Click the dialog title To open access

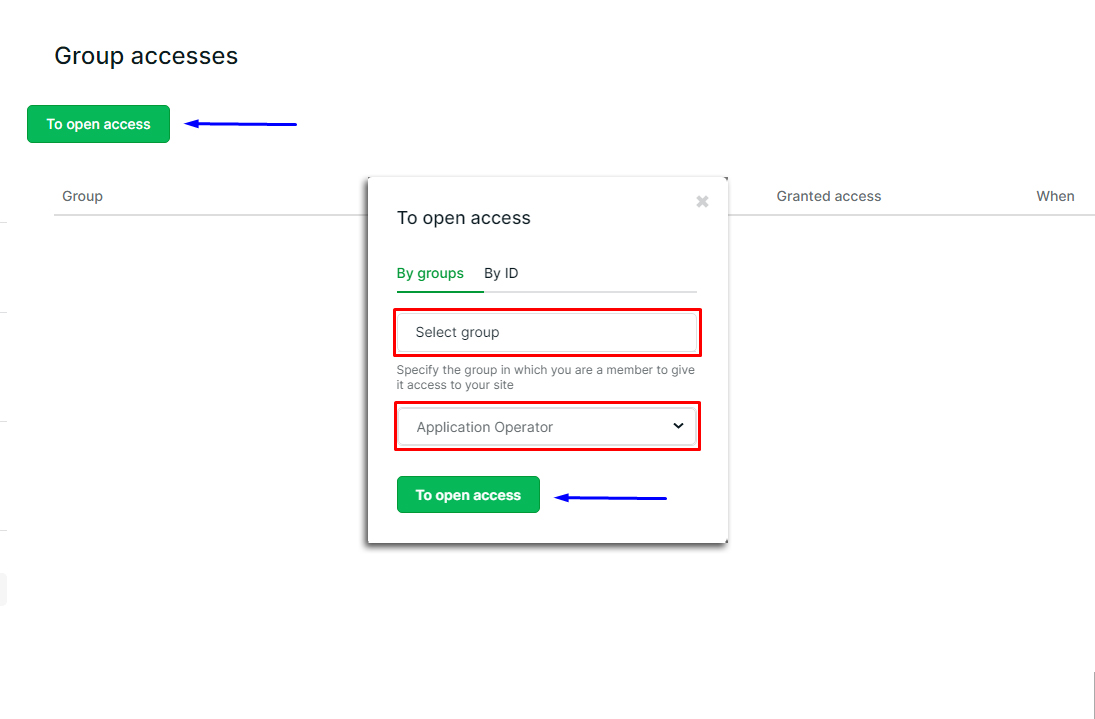pos(464,218)
